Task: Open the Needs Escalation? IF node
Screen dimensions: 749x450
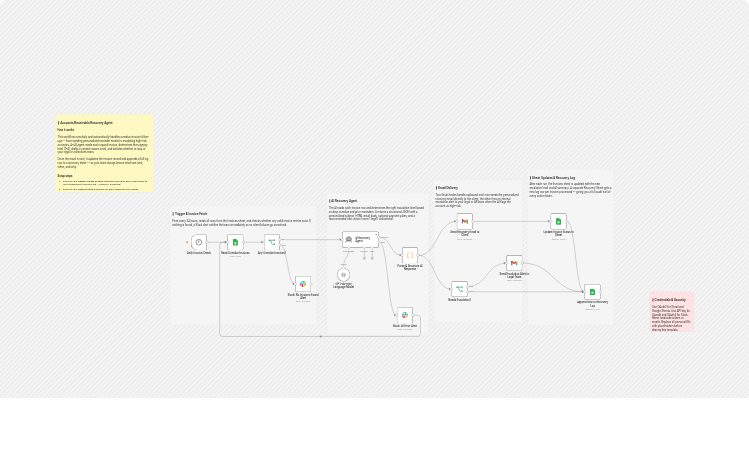Action: point(460,289)
